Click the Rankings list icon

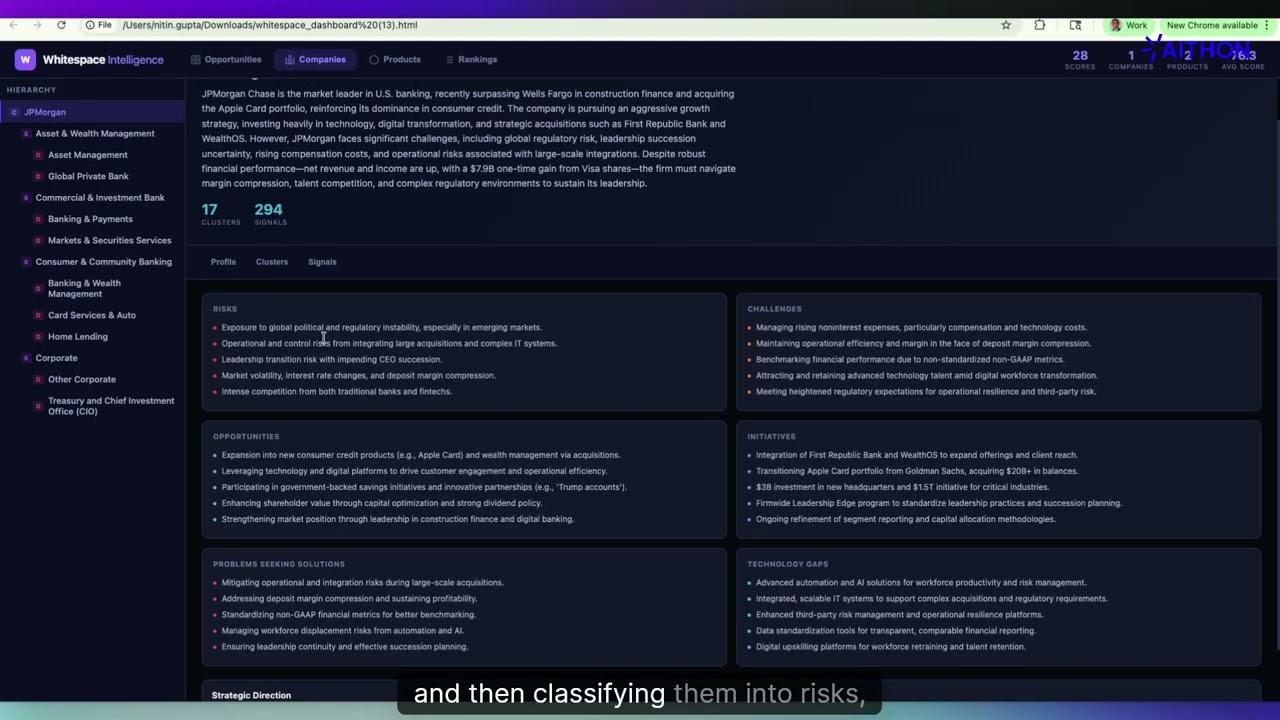(x=450, y=59)
